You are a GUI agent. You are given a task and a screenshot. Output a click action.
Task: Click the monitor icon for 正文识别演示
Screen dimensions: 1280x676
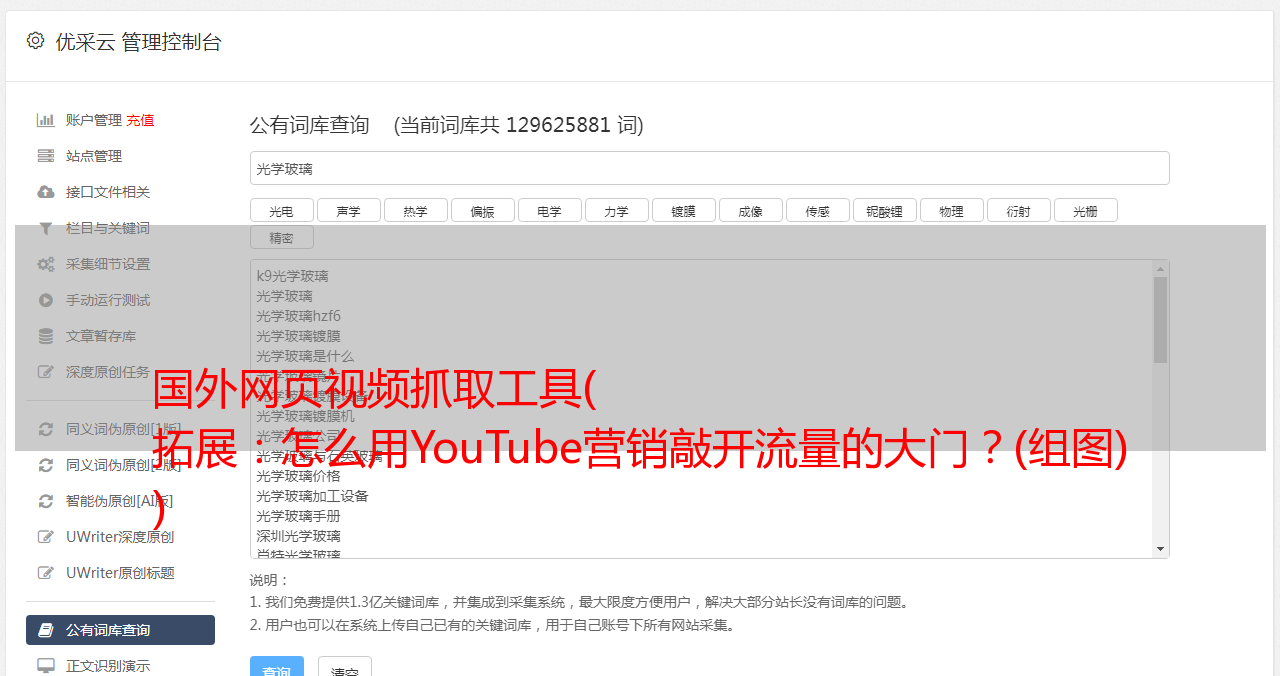pyautogui.click(x=45, y=666)
